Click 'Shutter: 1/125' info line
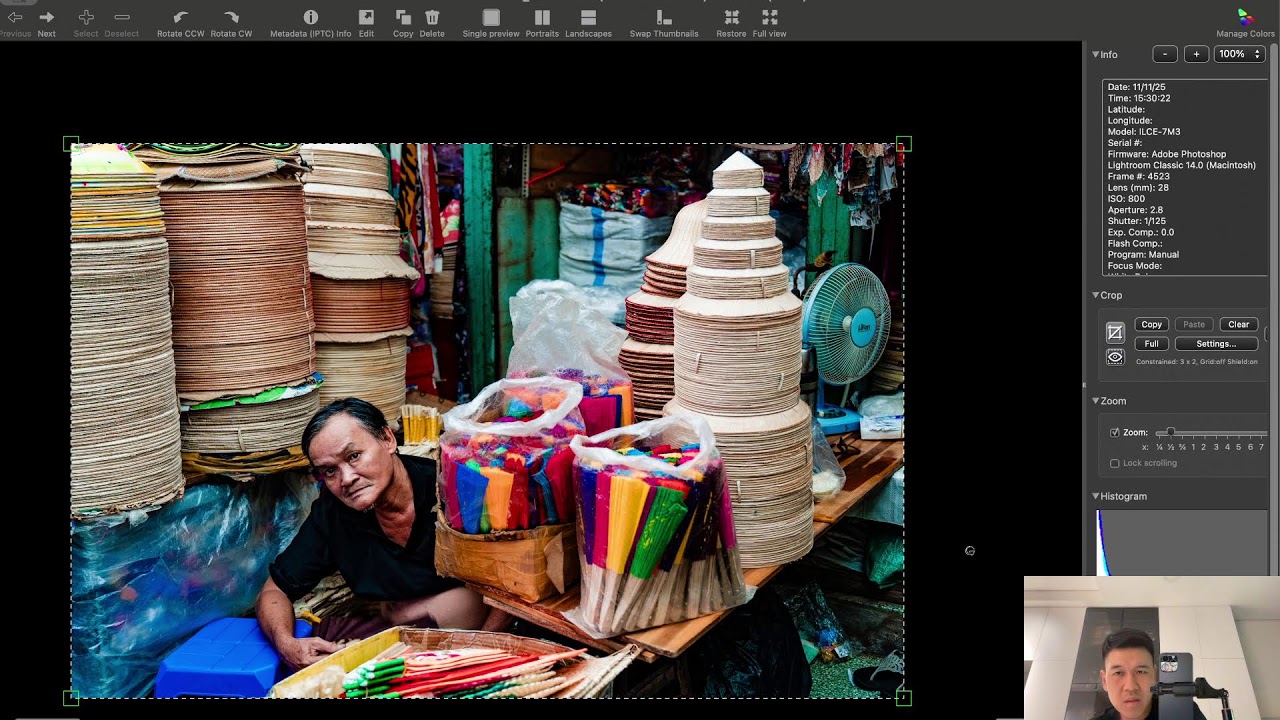This screenshot has width=1280, height=720. (1137, 221)
